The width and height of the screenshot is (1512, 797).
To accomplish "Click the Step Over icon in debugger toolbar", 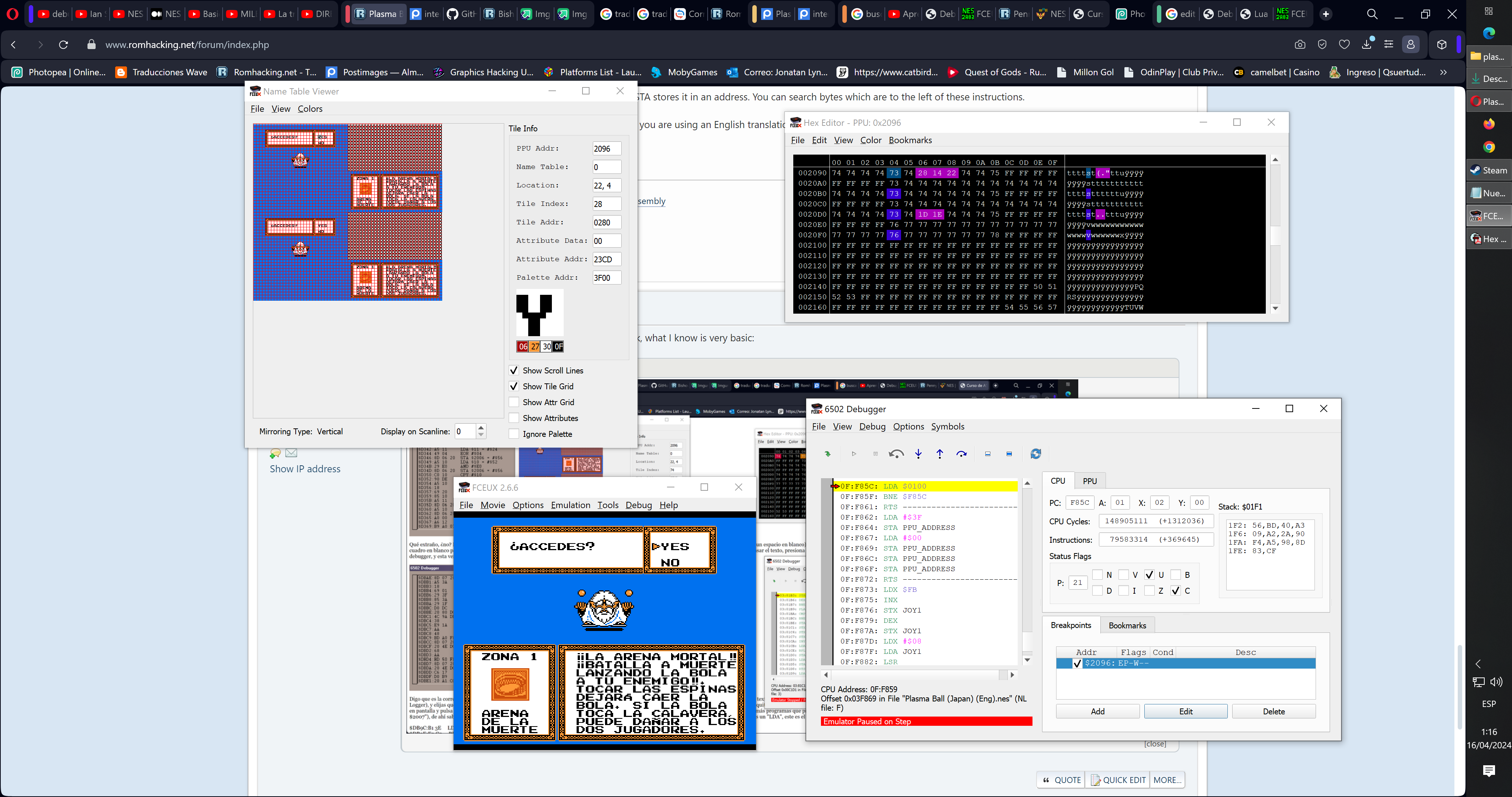I will tap(962, 454).
